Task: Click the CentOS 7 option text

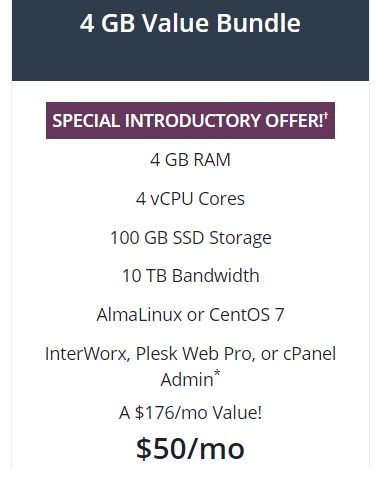Action: [x=246, y=315]
